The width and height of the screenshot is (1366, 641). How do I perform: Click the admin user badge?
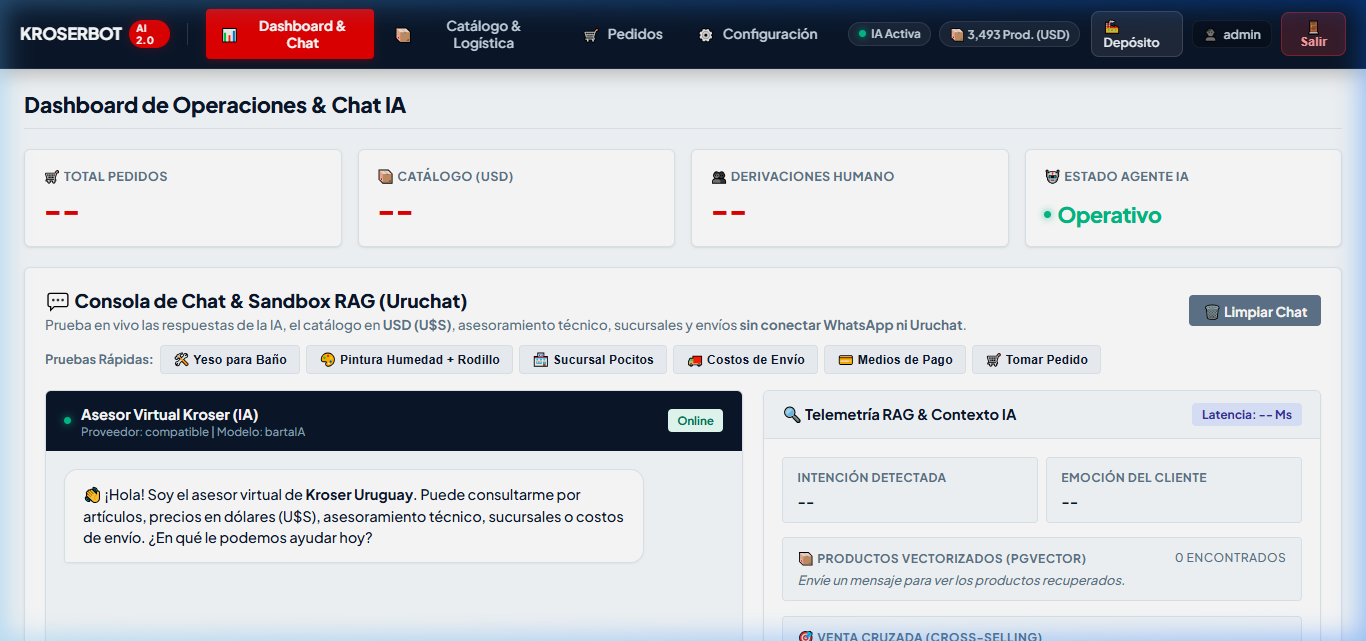(x=1232, y=34)
